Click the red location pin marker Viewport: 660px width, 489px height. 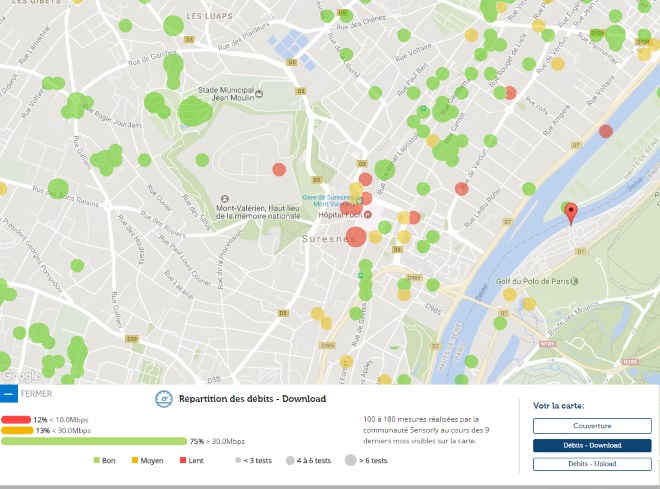(x=571, y=214)
